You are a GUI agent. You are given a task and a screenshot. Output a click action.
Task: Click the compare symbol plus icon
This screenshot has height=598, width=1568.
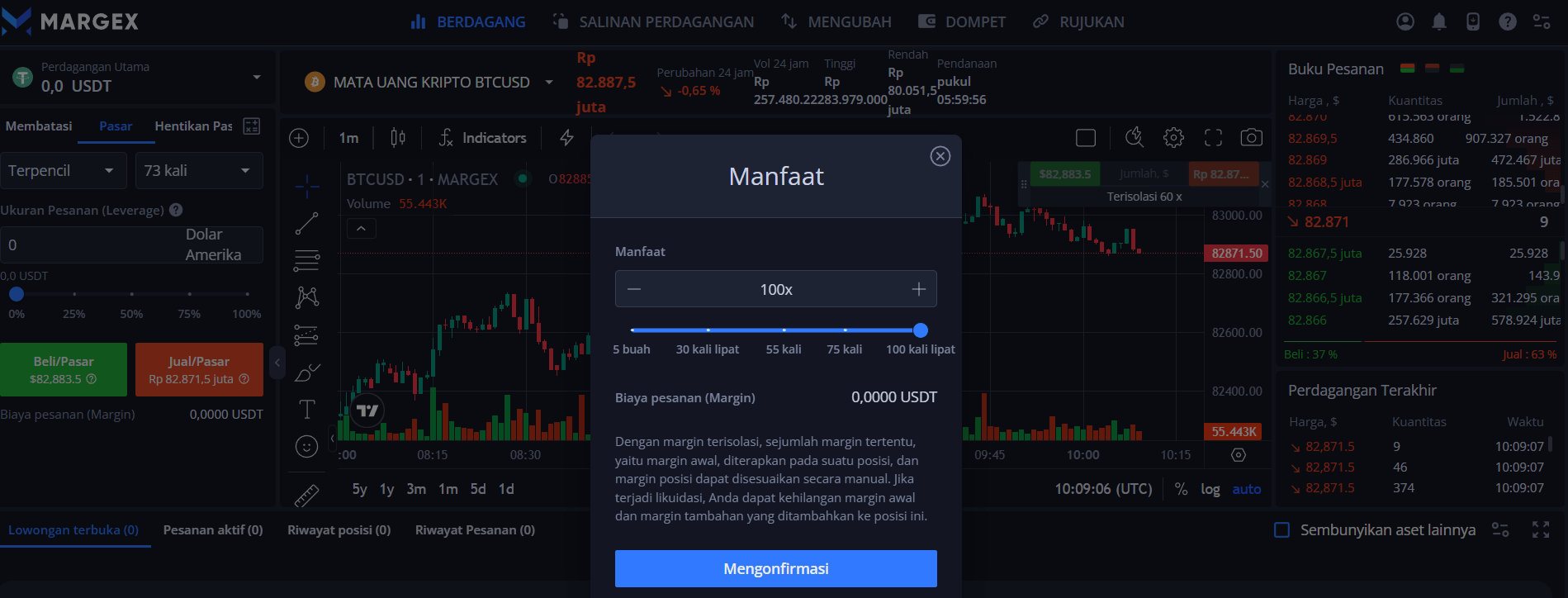pos(299,138)
